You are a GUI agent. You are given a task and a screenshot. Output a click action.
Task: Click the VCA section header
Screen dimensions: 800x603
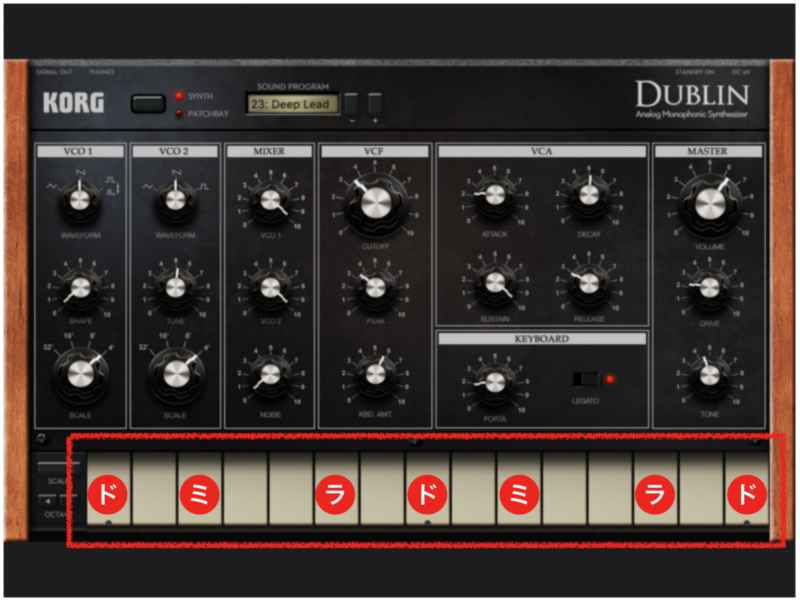[x=542, y=151]
